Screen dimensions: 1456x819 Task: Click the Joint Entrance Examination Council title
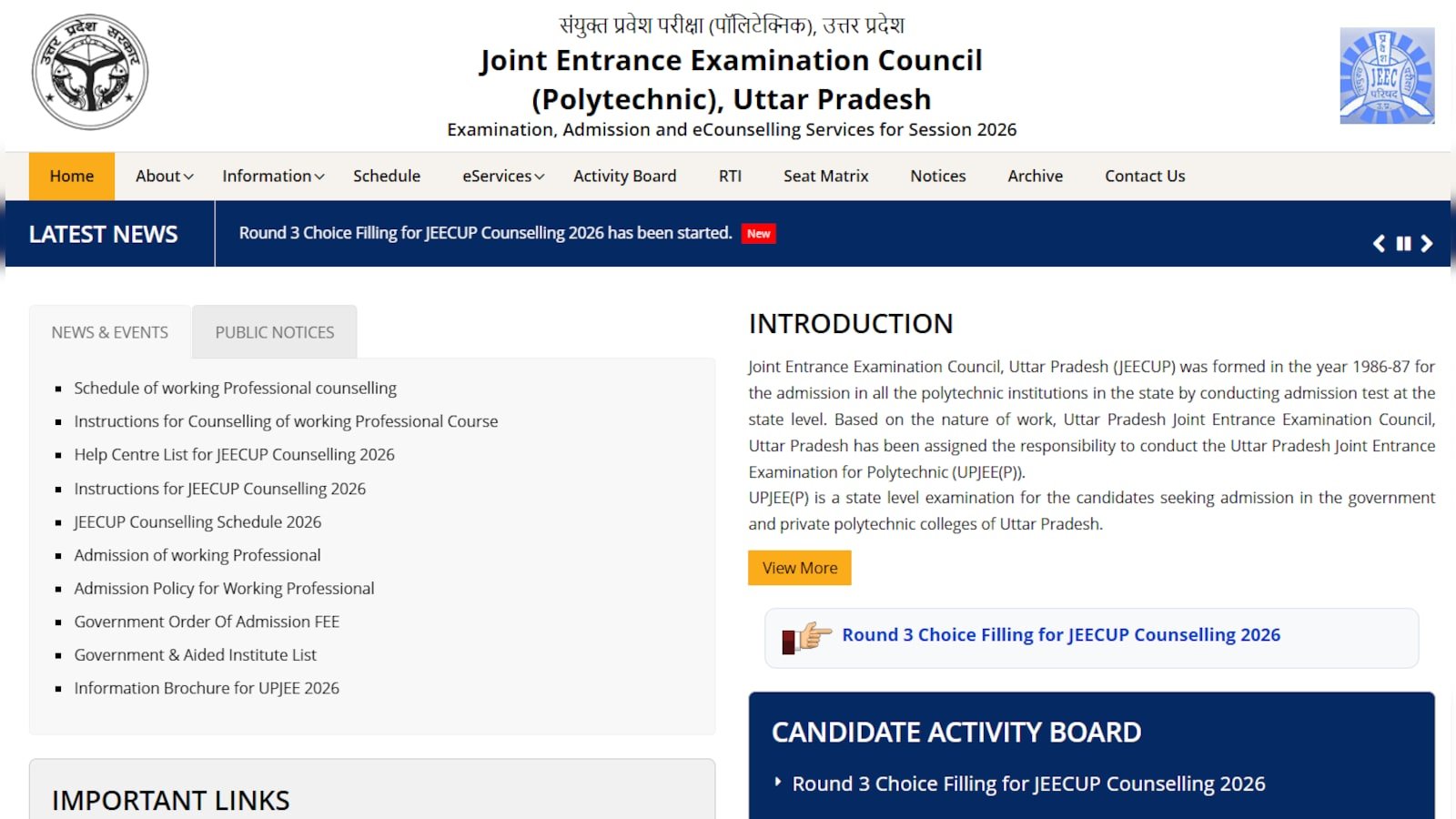[x=732, y=79]
